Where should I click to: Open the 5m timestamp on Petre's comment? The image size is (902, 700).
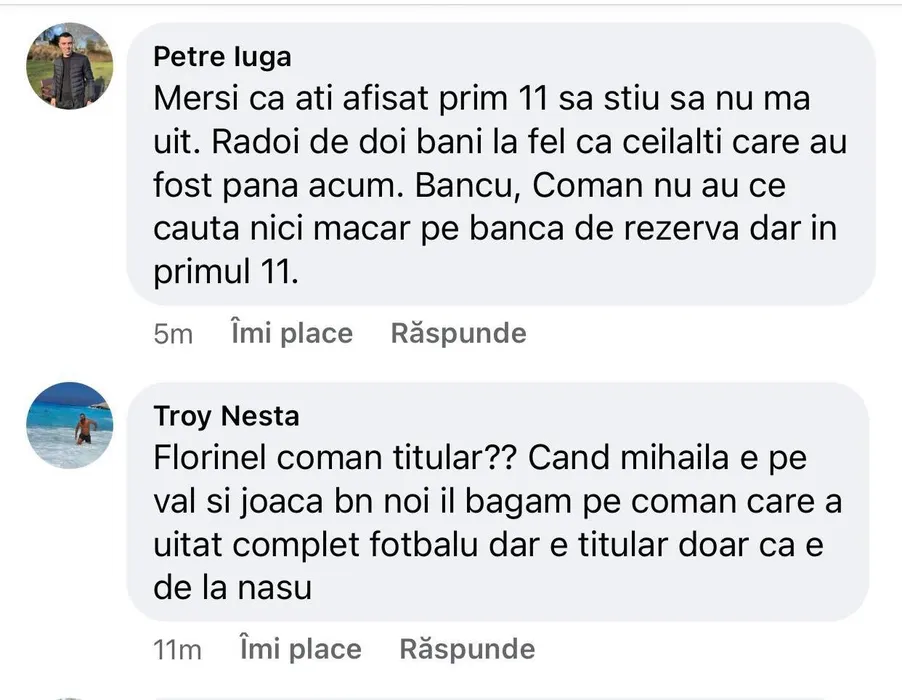173,334
